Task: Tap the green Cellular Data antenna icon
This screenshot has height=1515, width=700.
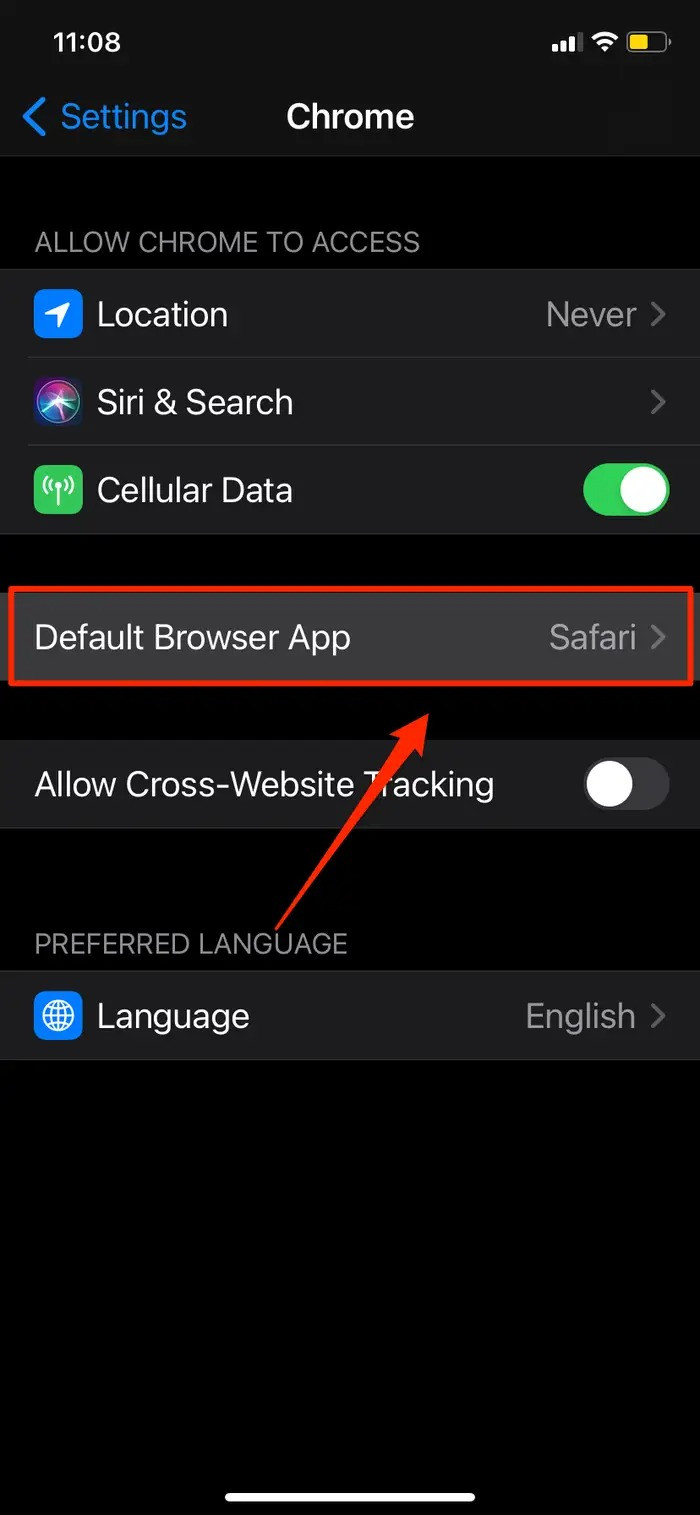Action: click(58, 490)
